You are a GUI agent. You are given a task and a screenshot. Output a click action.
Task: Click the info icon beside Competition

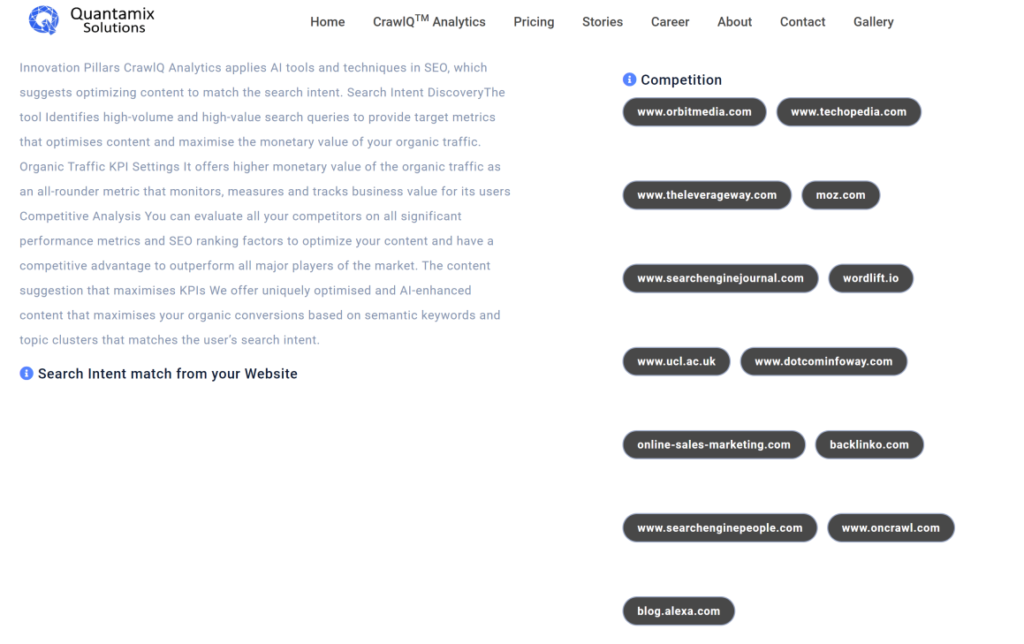629,80
